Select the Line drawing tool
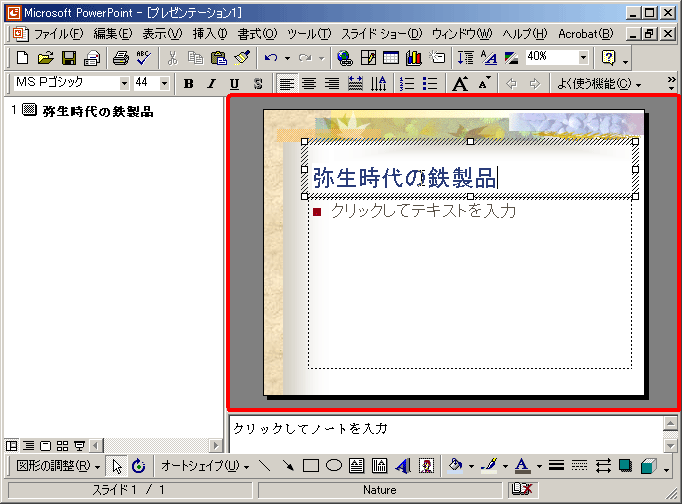The image size is (682, 504). click(264, 466)
